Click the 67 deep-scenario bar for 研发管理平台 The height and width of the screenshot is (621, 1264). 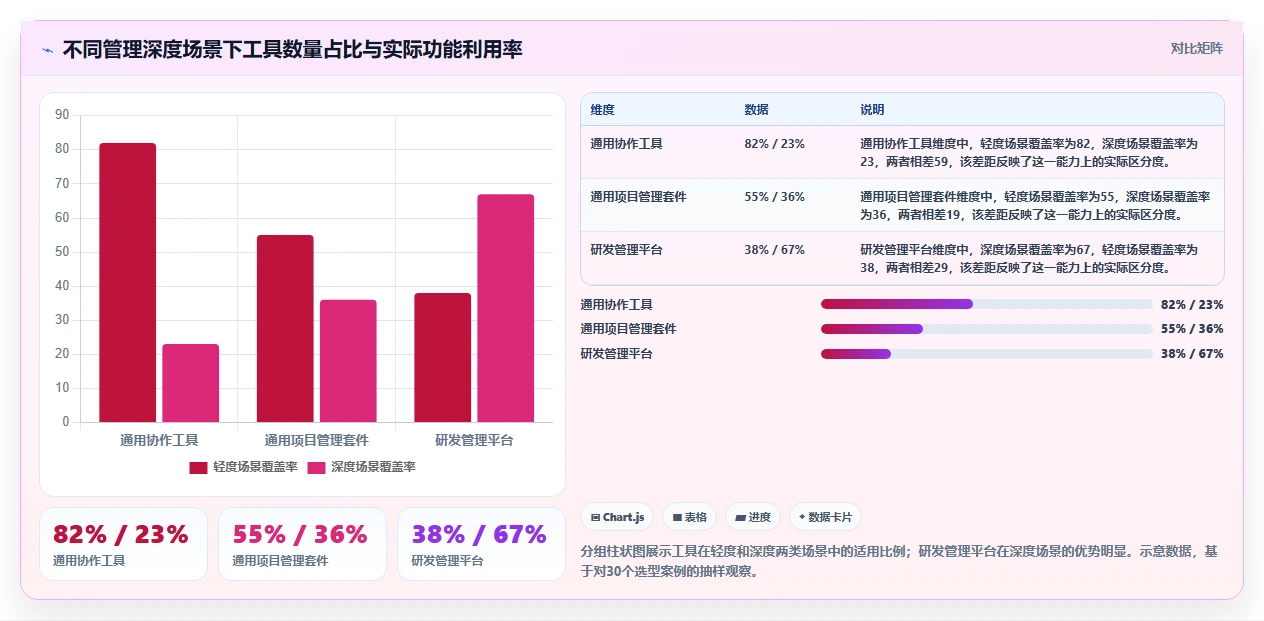506,308
